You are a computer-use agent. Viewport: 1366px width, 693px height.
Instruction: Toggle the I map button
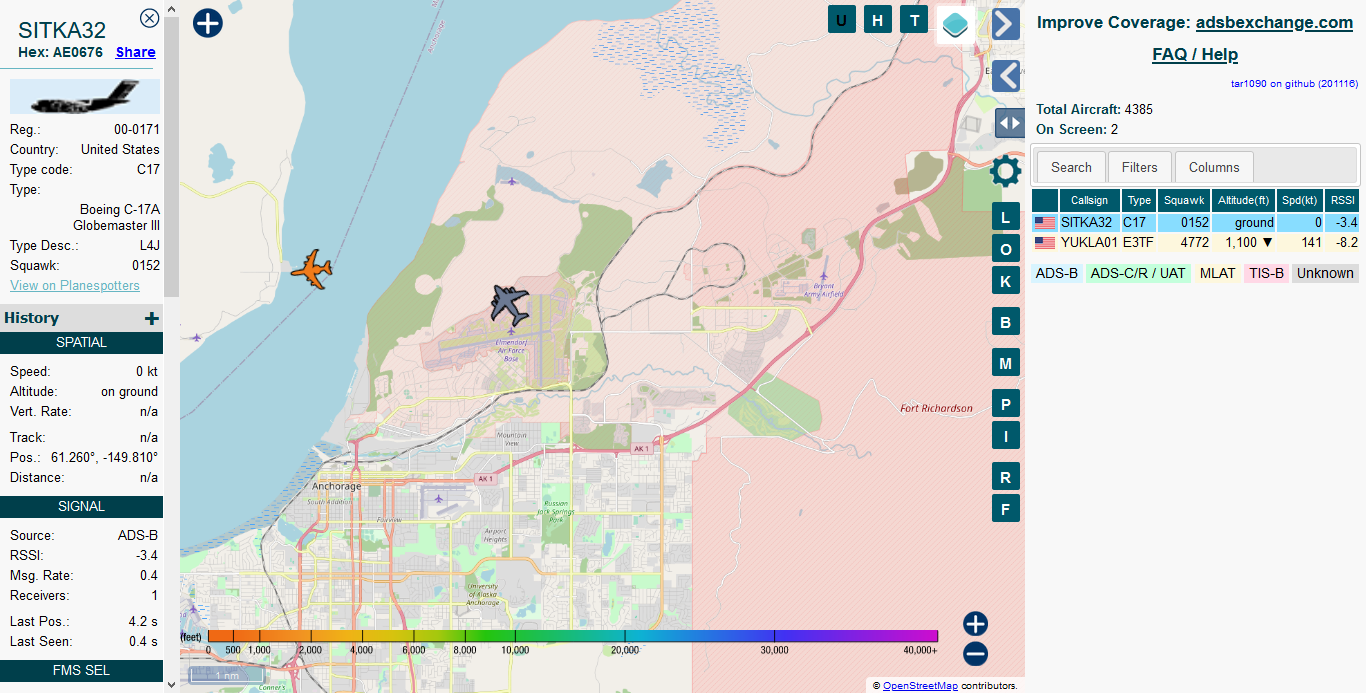coord(1006,435)
